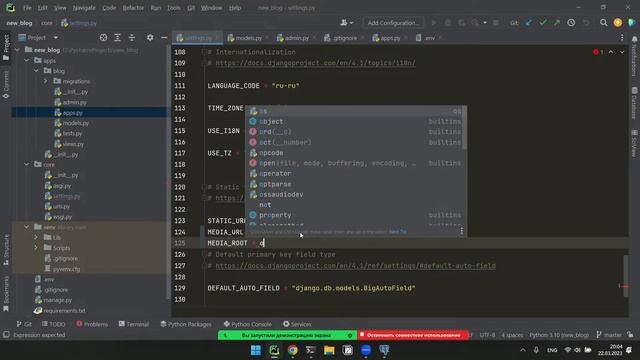Open the Refactor menu
This screenshot has width=640, height=360.
pos(133,8)
